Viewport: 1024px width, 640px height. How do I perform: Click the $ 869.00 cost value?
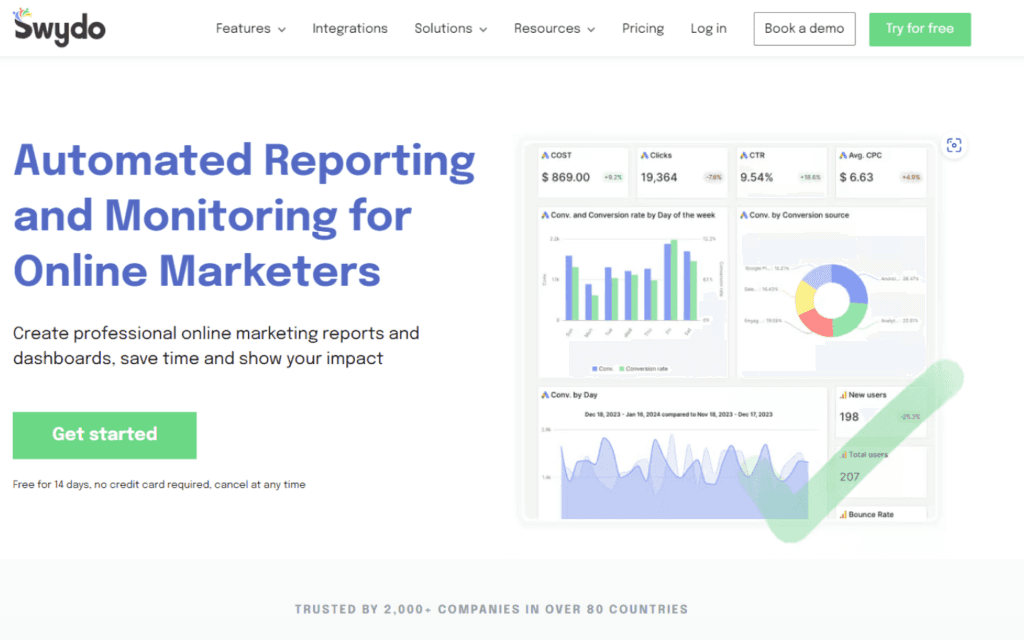(566, 177)
